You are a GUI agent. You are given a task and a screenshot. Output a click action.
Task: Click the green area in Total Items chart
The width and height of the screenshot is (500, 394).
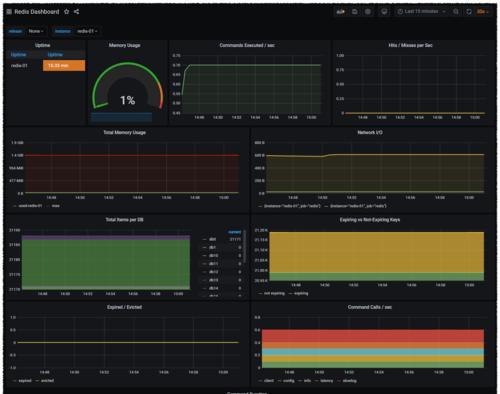coord(106,263)
